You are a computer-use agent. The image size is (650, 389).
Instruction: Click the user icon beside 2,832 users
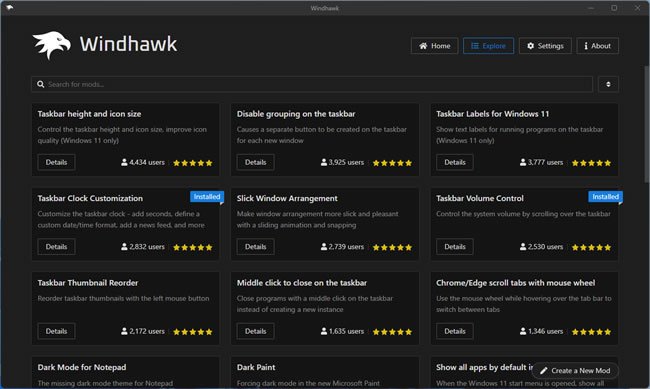click(x=124, y=247)
